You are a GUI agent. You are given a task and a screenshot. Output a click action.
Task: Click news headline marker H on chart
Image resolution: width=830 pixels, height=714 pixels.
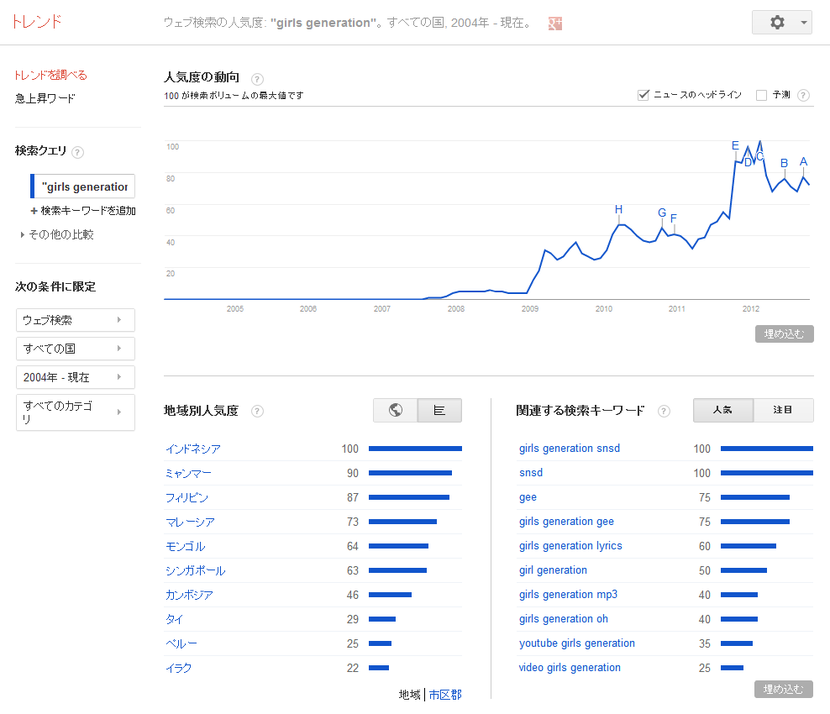619,210
